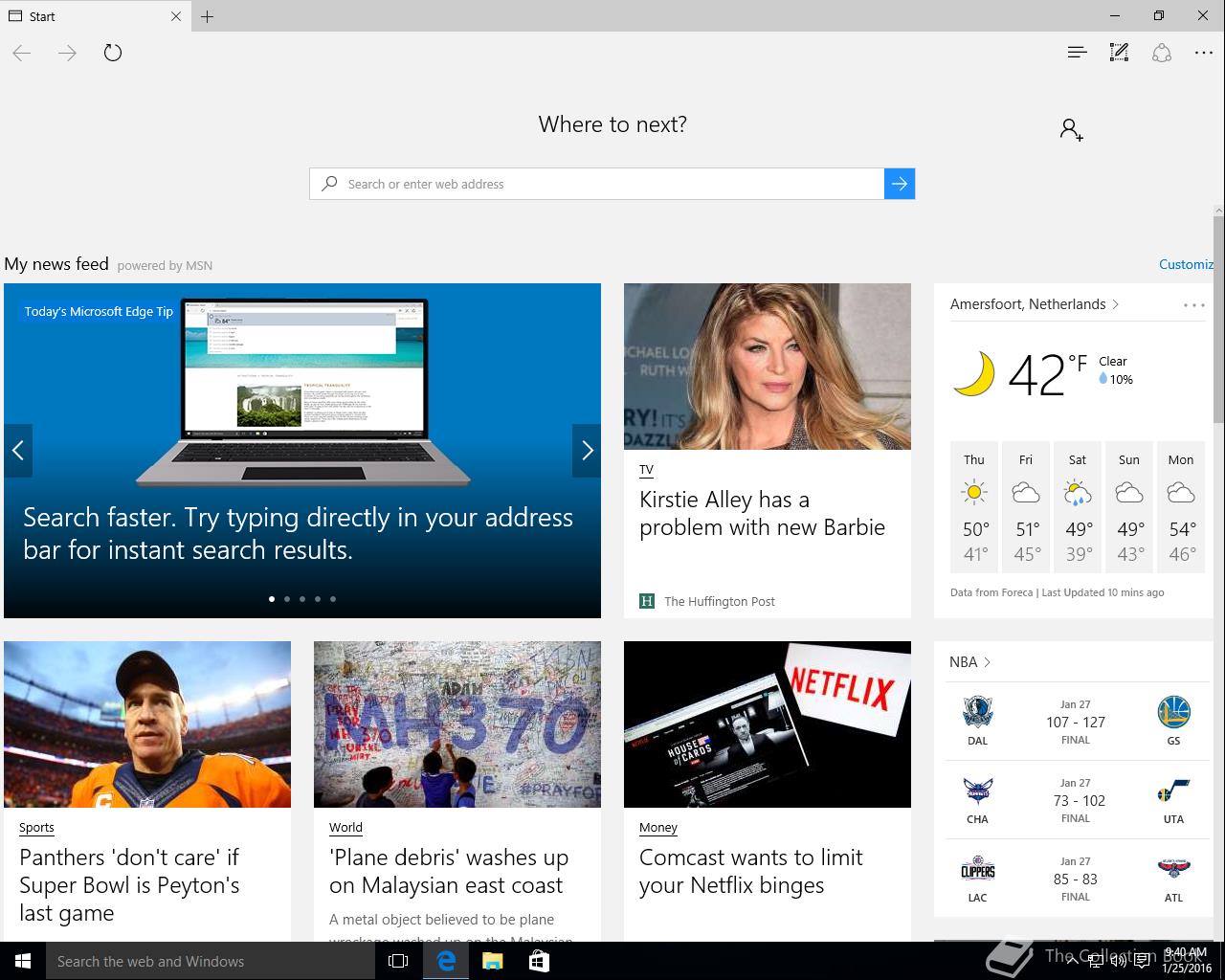This screenshot has width=1225, height=980.
Task: Open File Explorer from taskbar
Action: point(493,961)
